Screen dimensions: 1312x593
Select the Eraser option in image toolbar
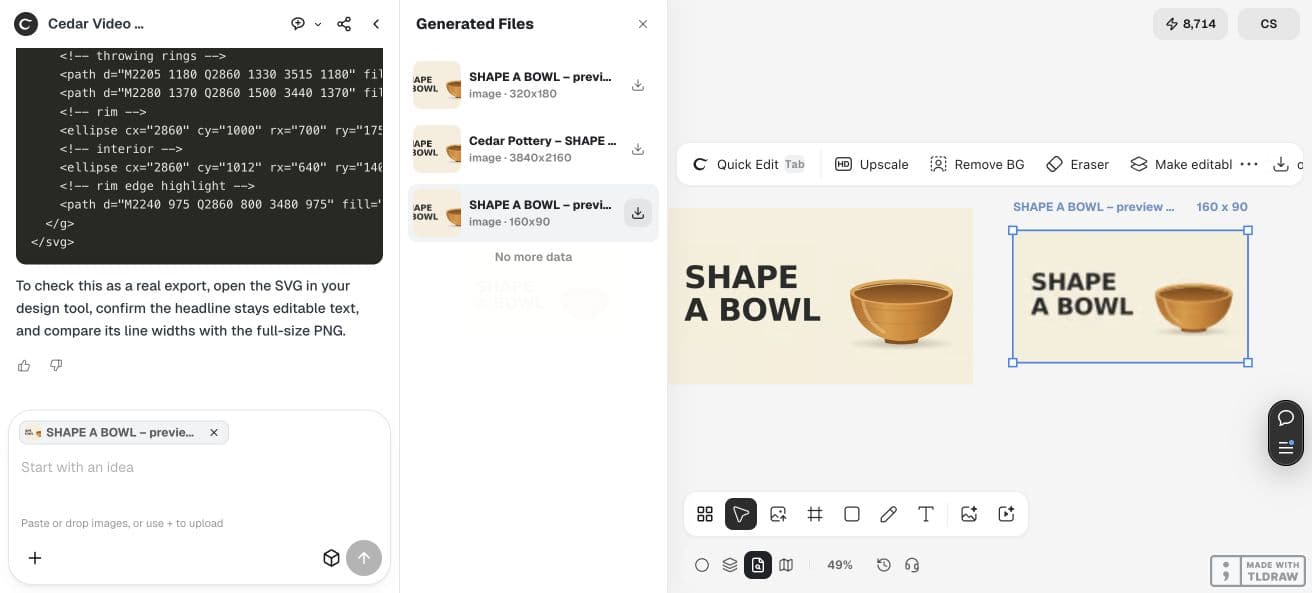tap(1077, 164)
